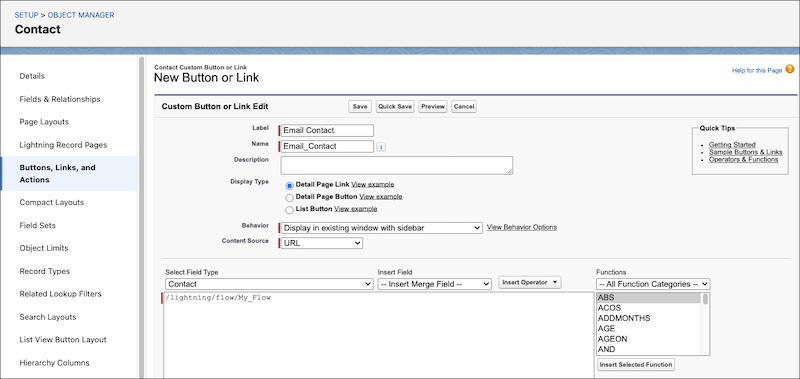View example for Detail Page Button
Image resolution: width=800 pixels, height=379 pixels.
point(381,196)
